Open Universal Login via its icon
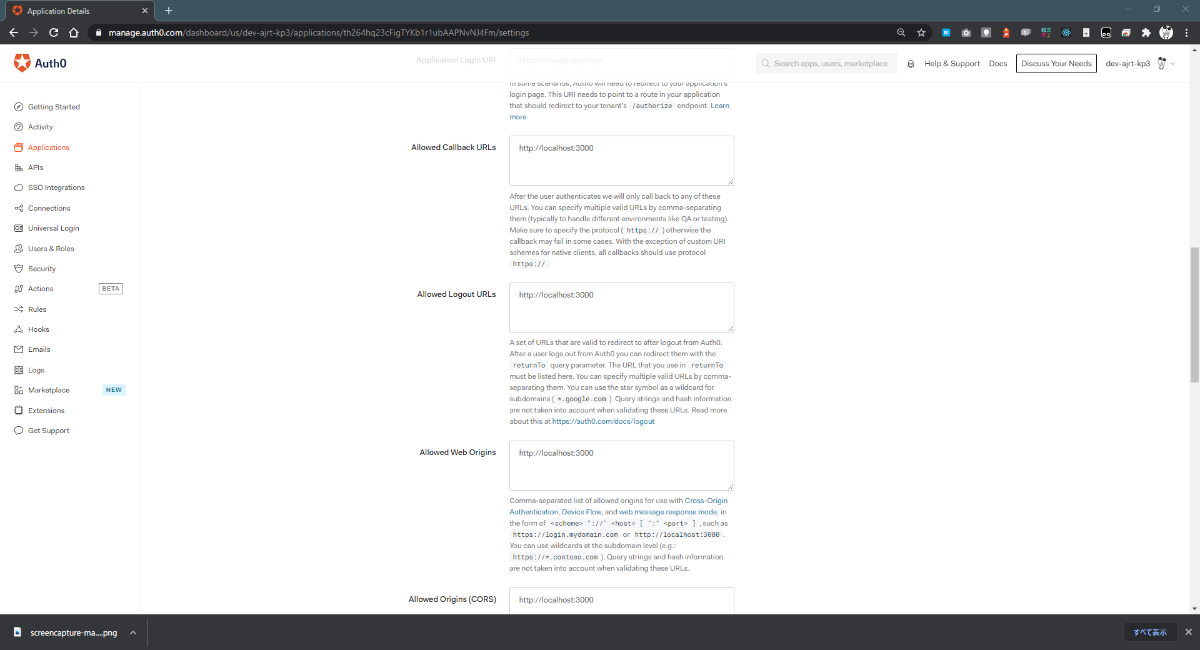This screenshot has width=1200, height=650. (19, 228)
